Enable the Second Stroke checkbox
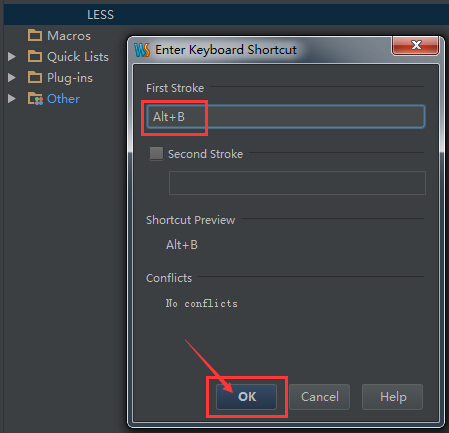Screen dimensions: 449x433 (x=156, y=154)
